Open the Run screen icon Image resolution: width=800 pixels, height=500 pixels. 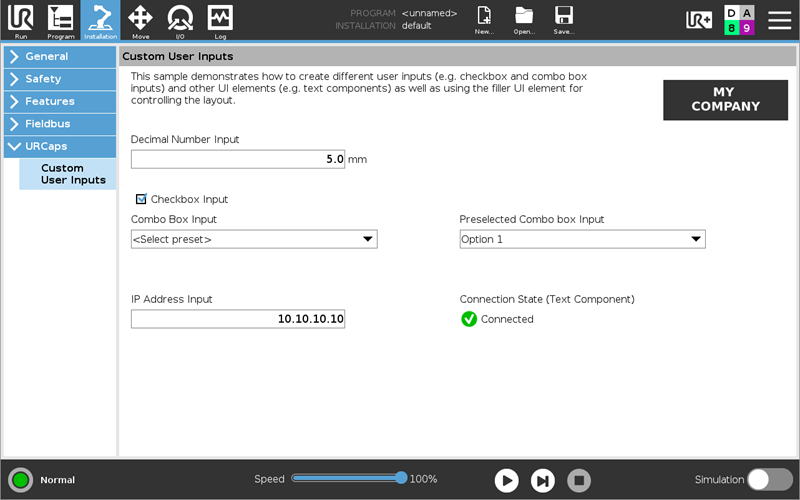(21, 20)
